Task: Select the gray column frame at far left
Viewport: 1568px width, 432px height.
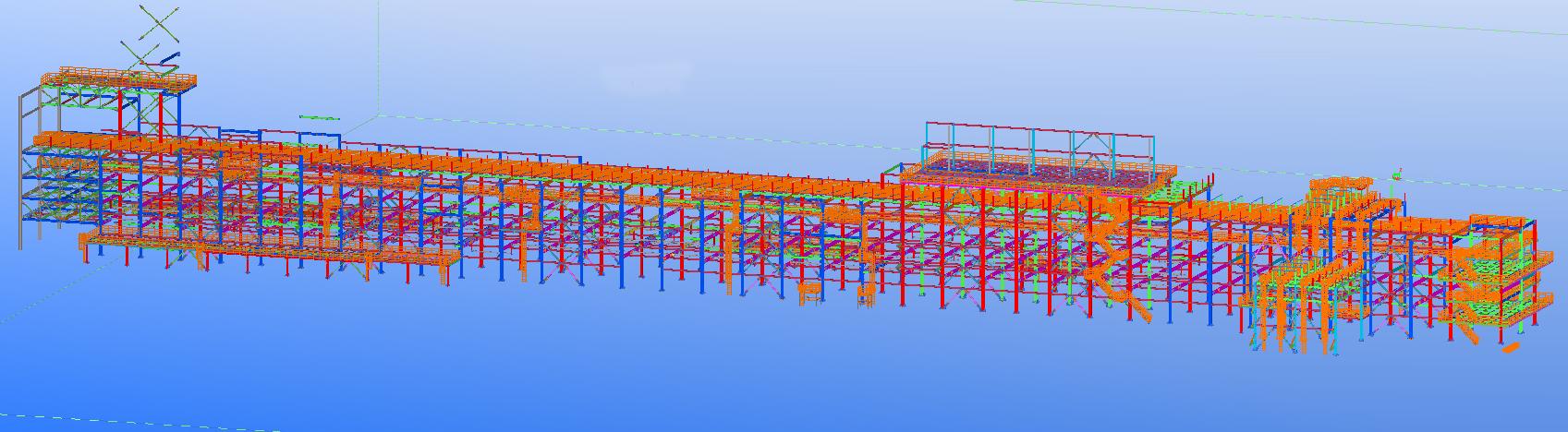Action: click(x=28, y=166)
